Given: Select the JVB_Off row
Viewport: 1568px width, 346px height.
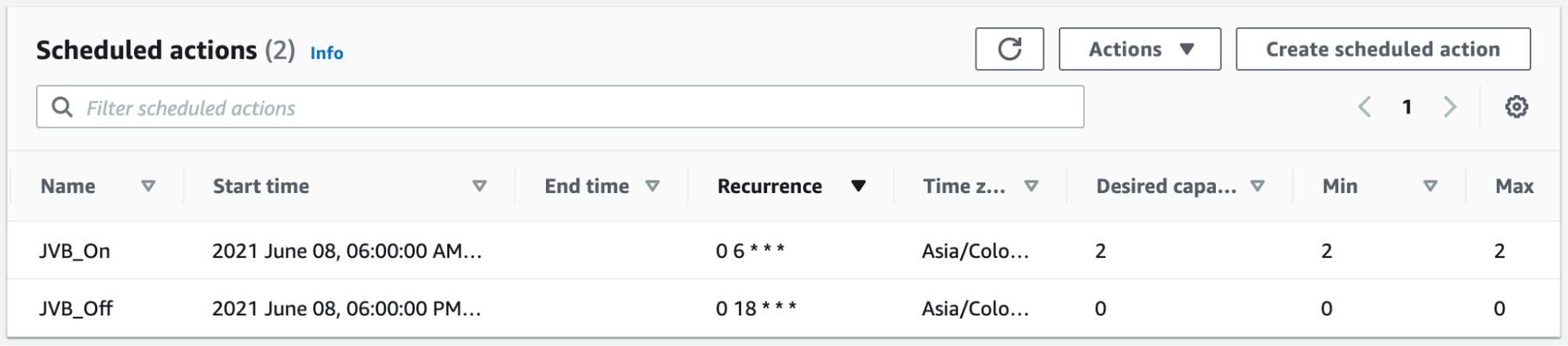Looking at the screenshot, I should [76, 308].
